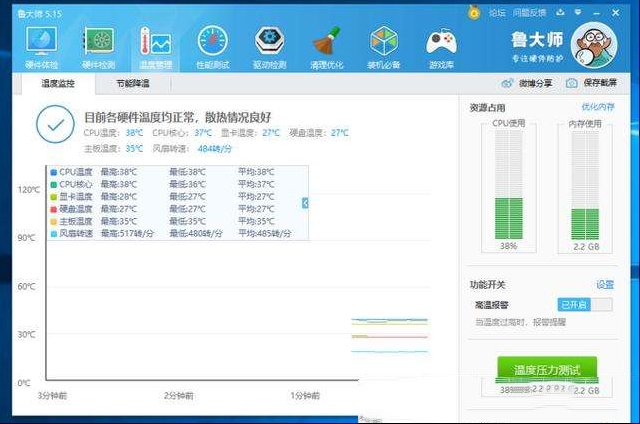Open the 硬件检测 hardware detection icon

pos(98,47)
